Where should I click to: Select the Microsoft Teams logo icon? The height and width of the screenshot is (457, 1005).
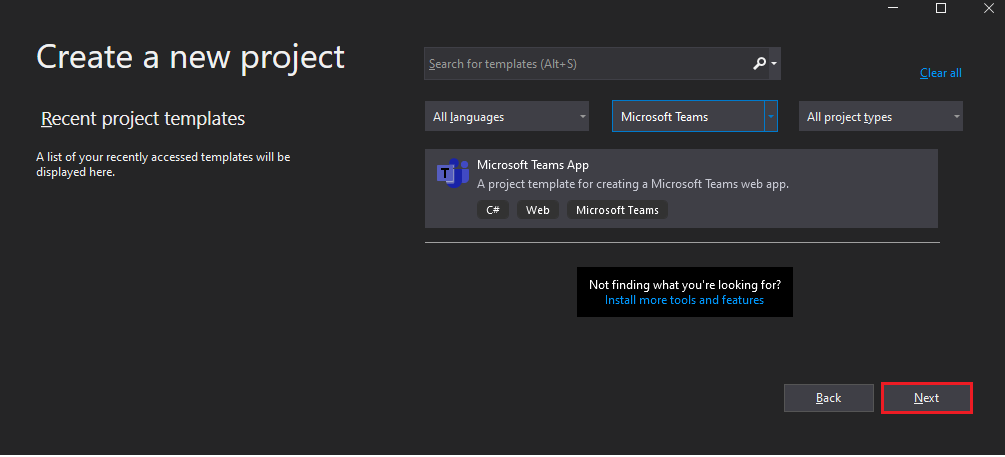click(x=453, y=172)
